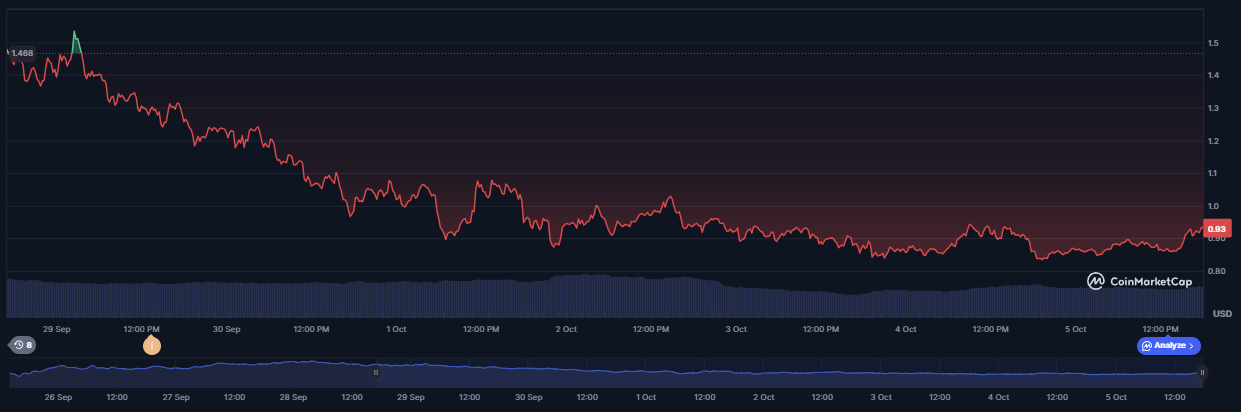Click 26 Sep in the range navigator
1241x412 pixels.
[x=58, y=397]
